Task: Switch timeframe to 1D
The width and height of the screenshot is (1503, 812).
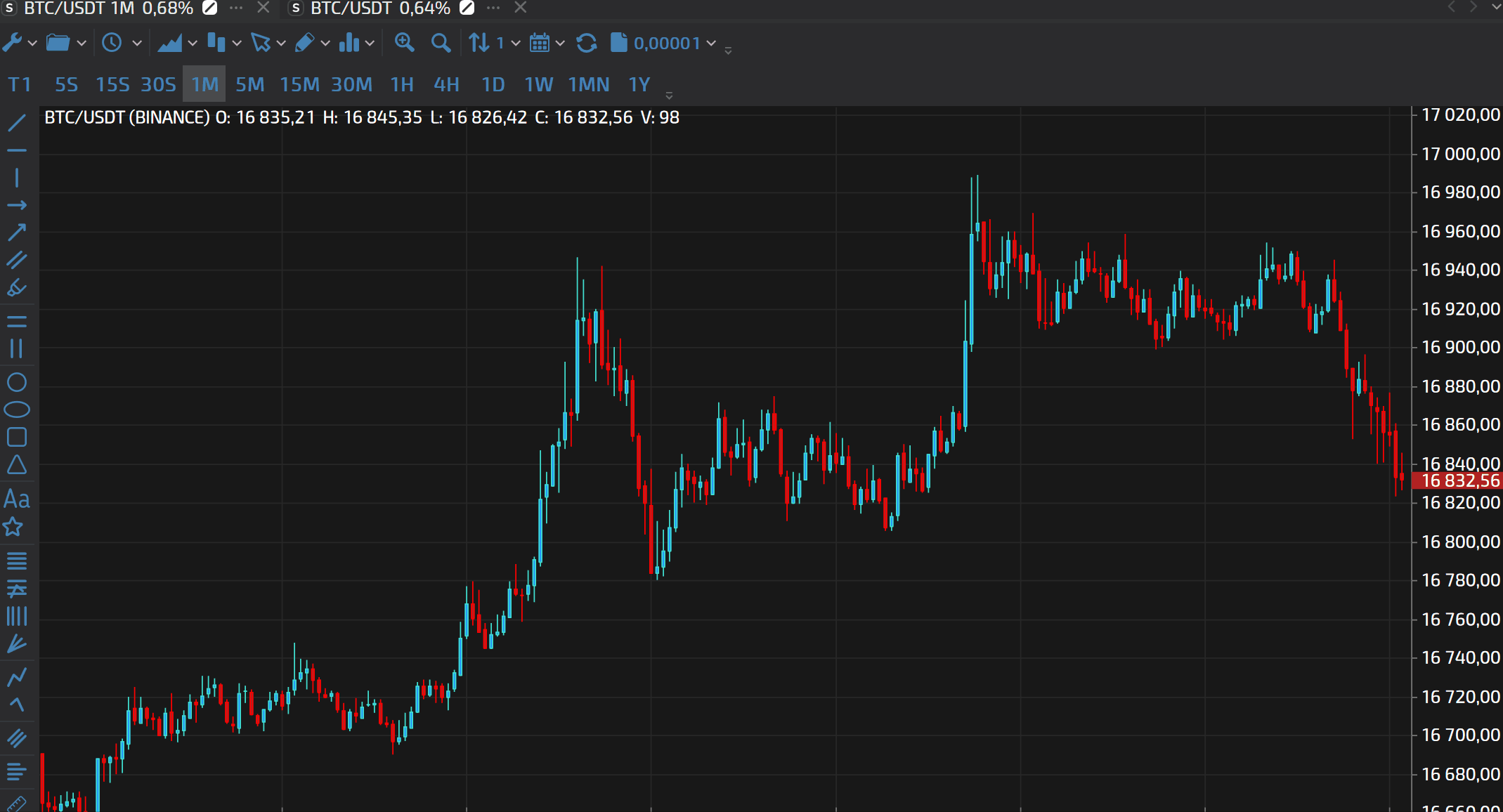Action: 493,85
